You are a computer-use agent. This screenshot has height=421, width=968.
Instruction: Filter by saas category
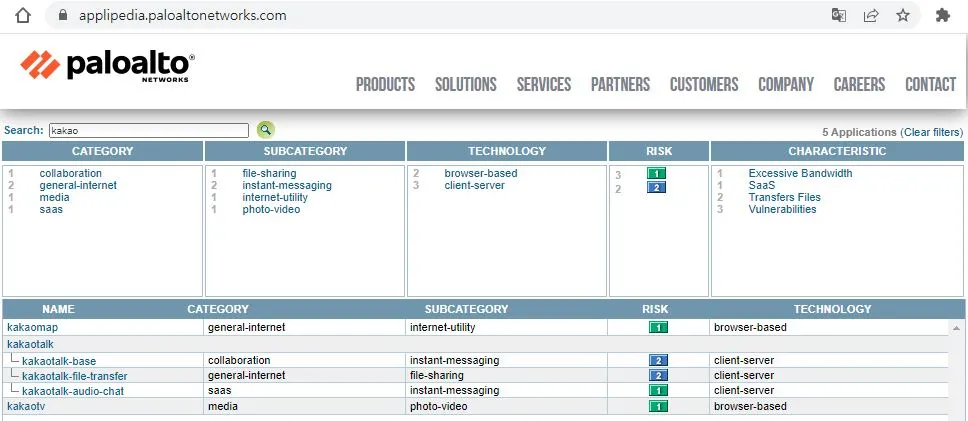pyautogui.click(x=51, y=209)
